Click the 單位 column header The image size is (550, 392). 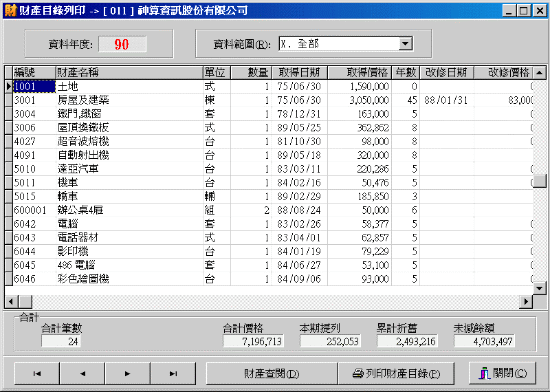click(x=216, y=73)
